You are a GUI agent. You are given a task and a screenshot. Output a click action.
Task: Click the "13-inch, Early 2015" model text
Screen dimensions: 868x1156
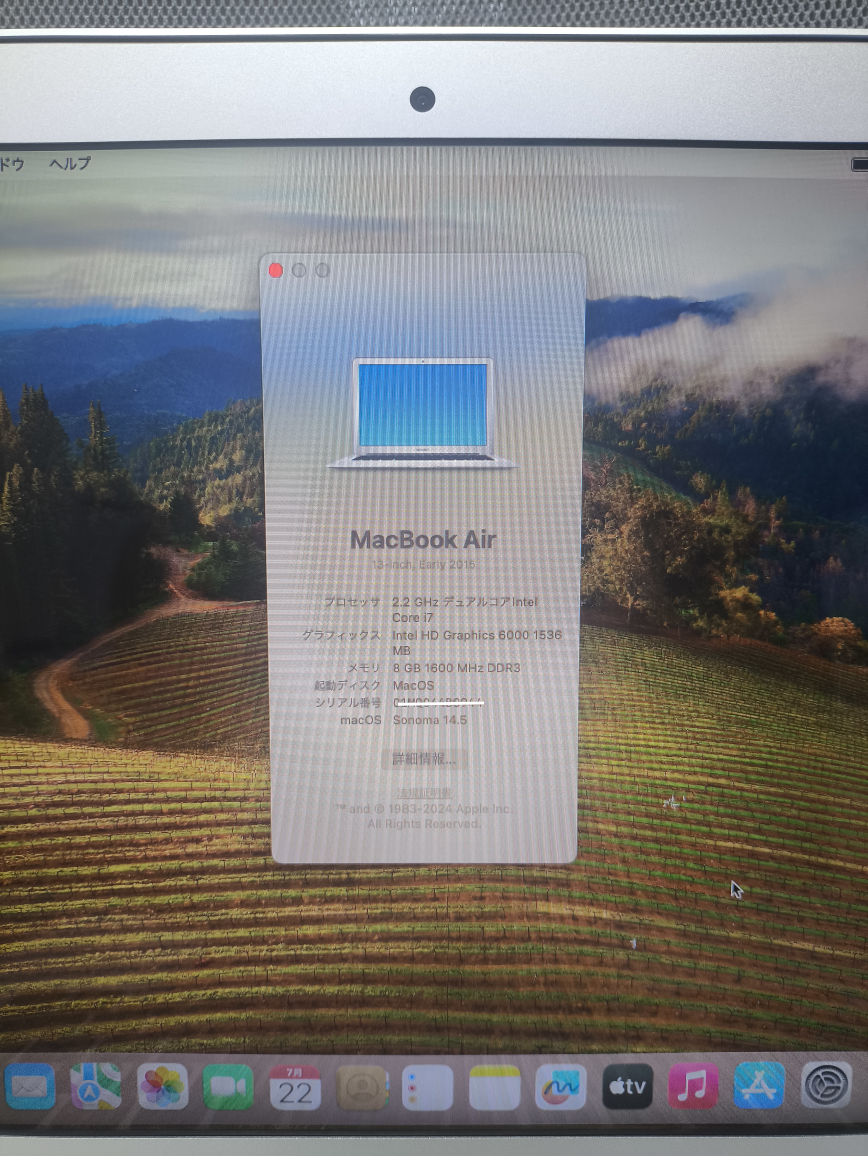[x=423, y=565]
